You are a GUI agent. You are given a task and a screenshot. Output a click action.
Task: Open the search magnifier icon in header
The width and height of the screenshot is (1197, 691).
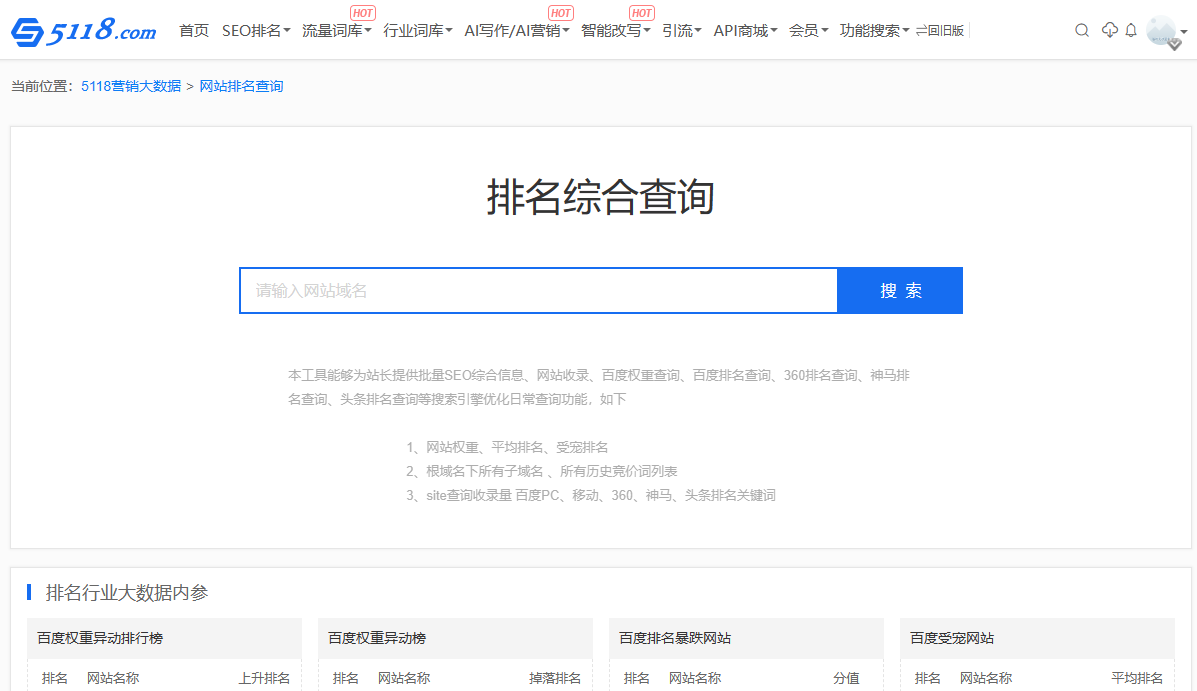click(x=1082, y=31)
